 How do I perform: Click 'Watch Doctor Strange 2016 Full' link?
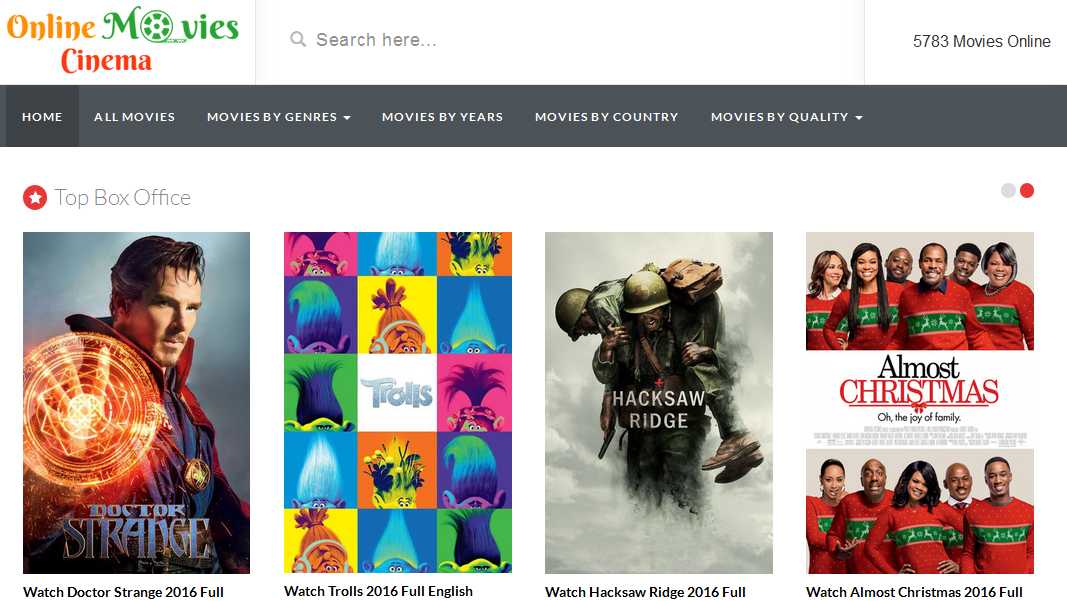click(x=123, y=591)
